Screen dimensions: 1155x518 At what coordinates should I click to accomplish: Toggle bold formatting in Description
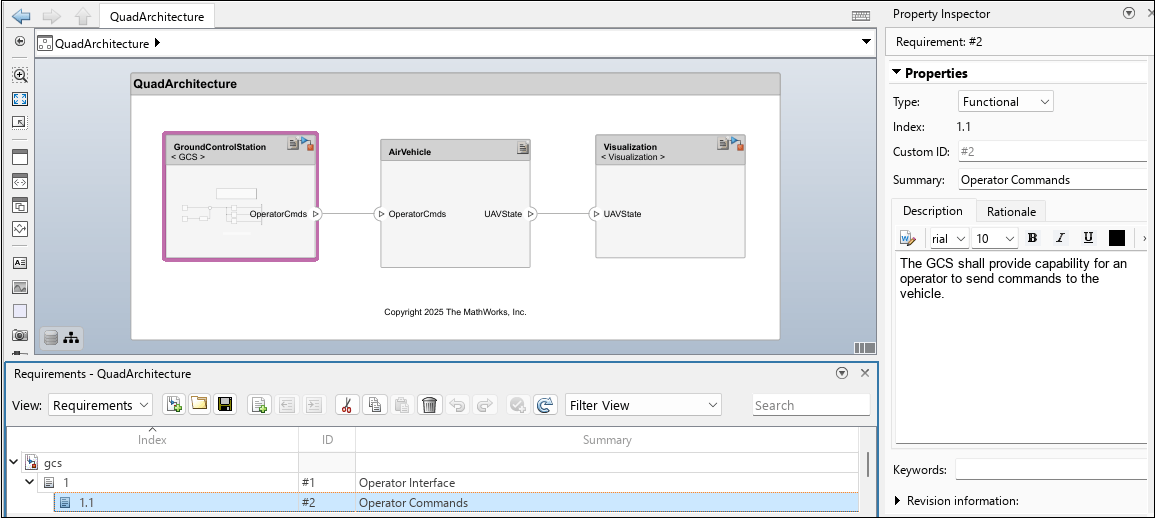pos(1032,238)
